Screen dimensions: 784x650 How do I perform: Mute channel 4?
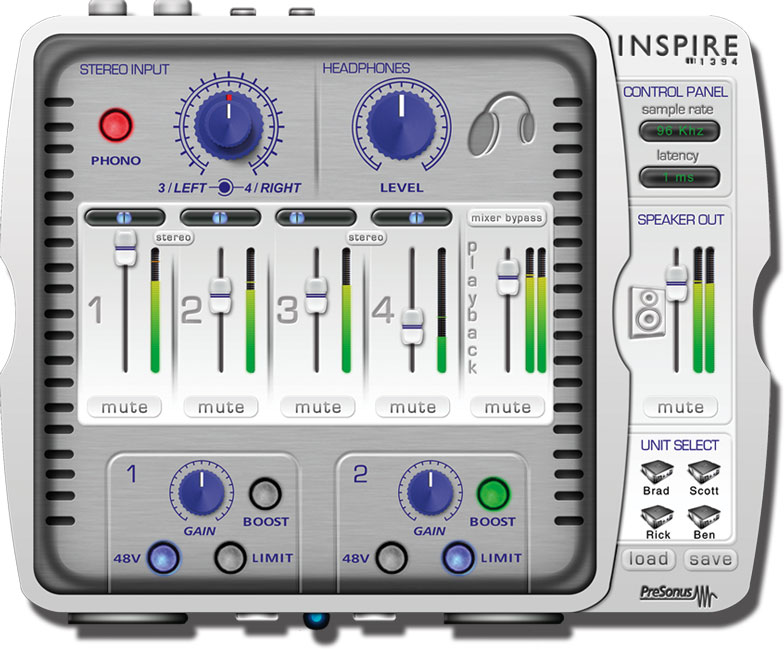412,407
